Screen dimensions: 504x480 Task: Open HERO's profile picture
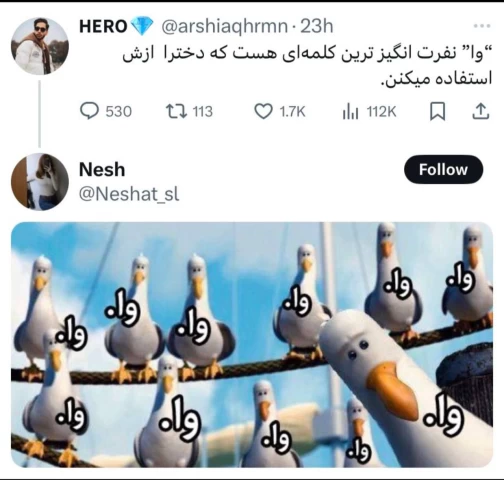(x=40, y=45)
